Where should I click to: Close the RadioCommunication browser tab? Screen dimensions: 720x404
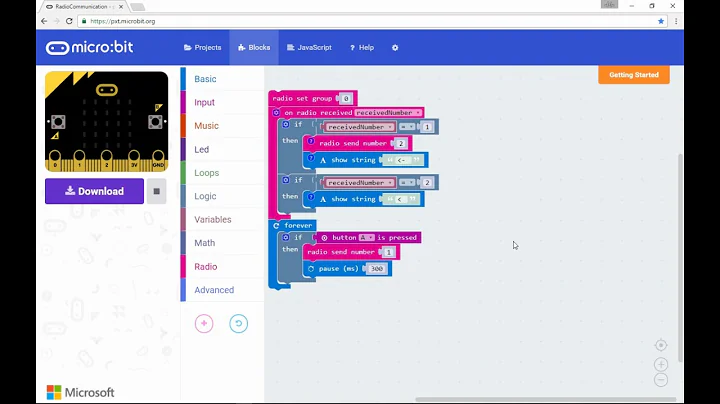click(121, 6)
